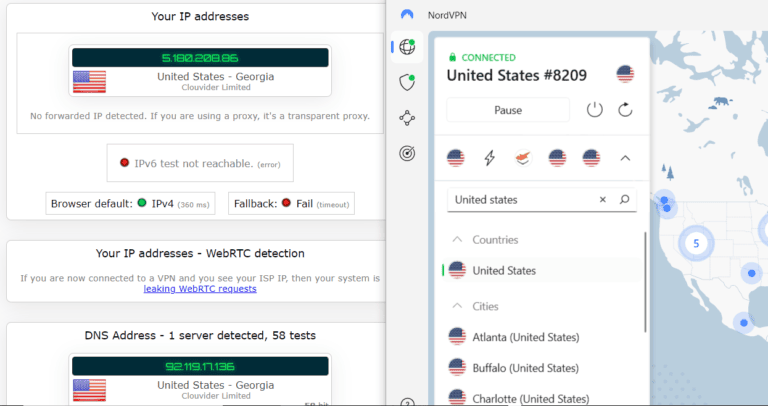Select United States in the countries list
Image resolution: width=768 pixels, height=406 pixels.
[541, 270]
